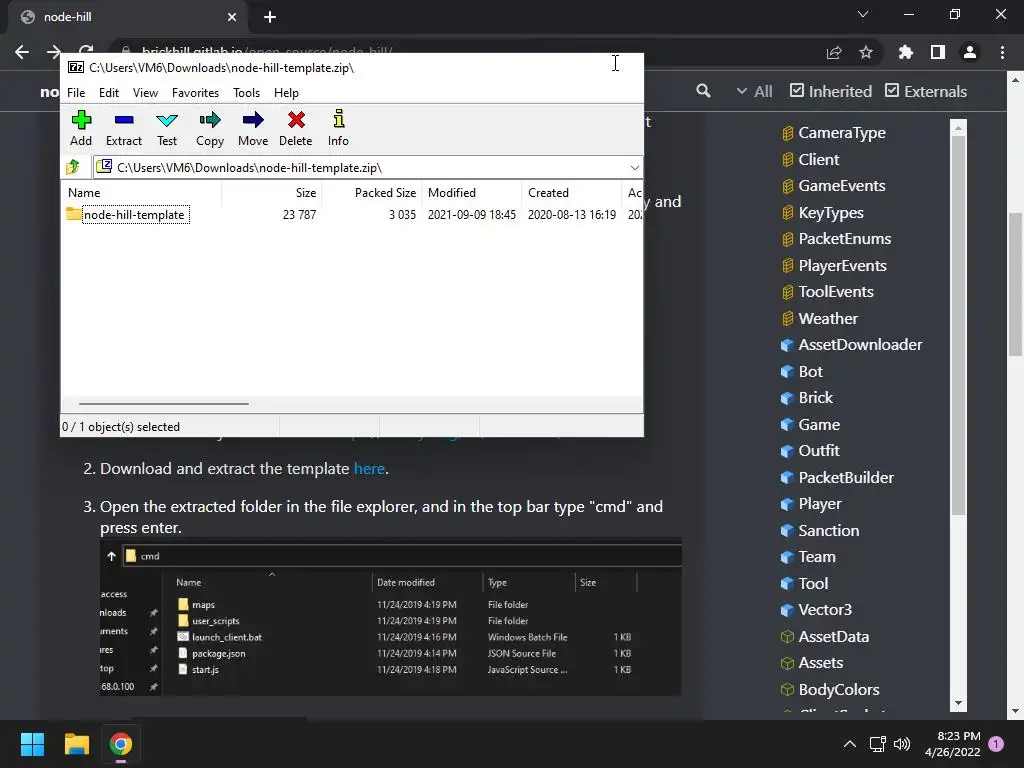
Task: Toggle the Chrome side panel icon
Action: 938,52
